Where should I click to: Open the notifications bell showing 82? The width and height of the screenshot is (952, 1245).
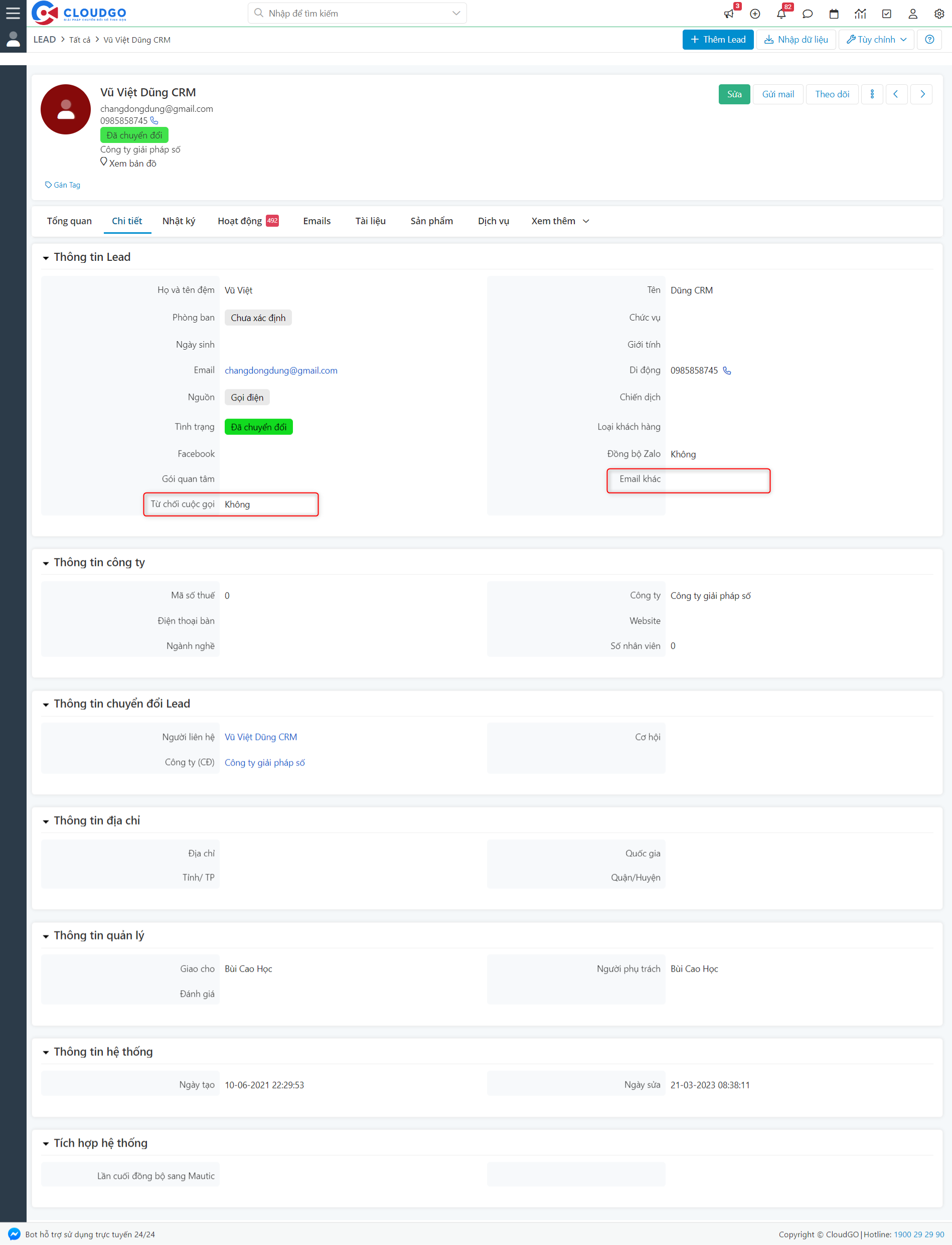click(x=781, y=13)
